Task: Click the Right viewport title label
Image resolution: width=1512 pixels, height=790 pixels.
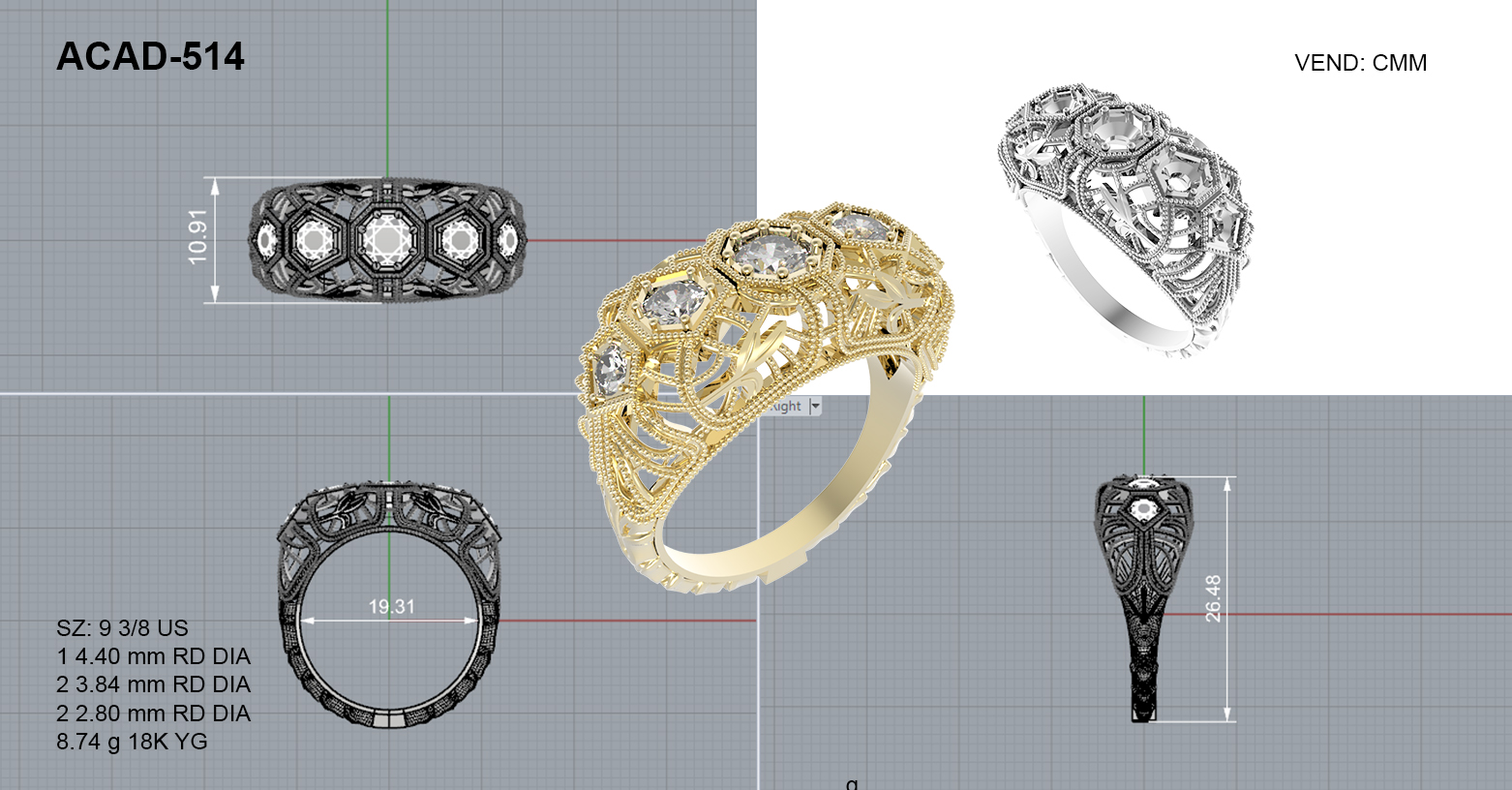Action: [x=788, y=407]
